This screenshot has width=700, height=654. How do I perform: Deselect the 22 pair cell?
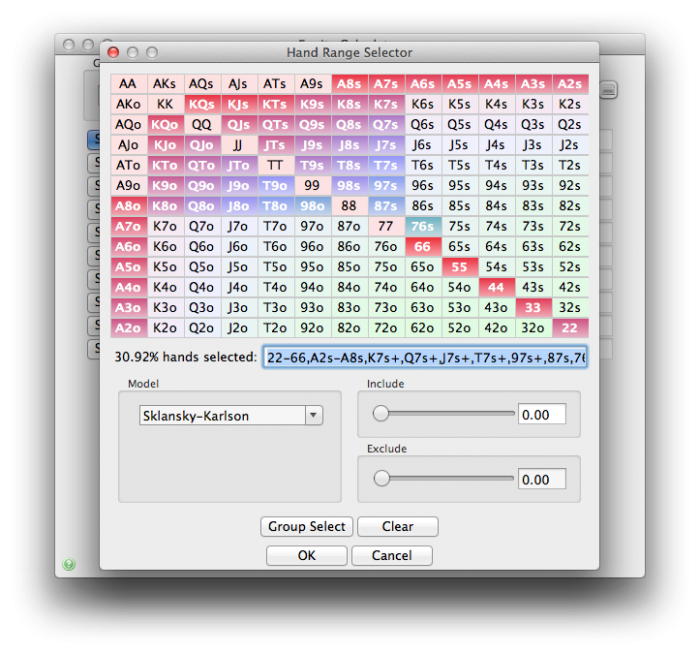[570, 328]
